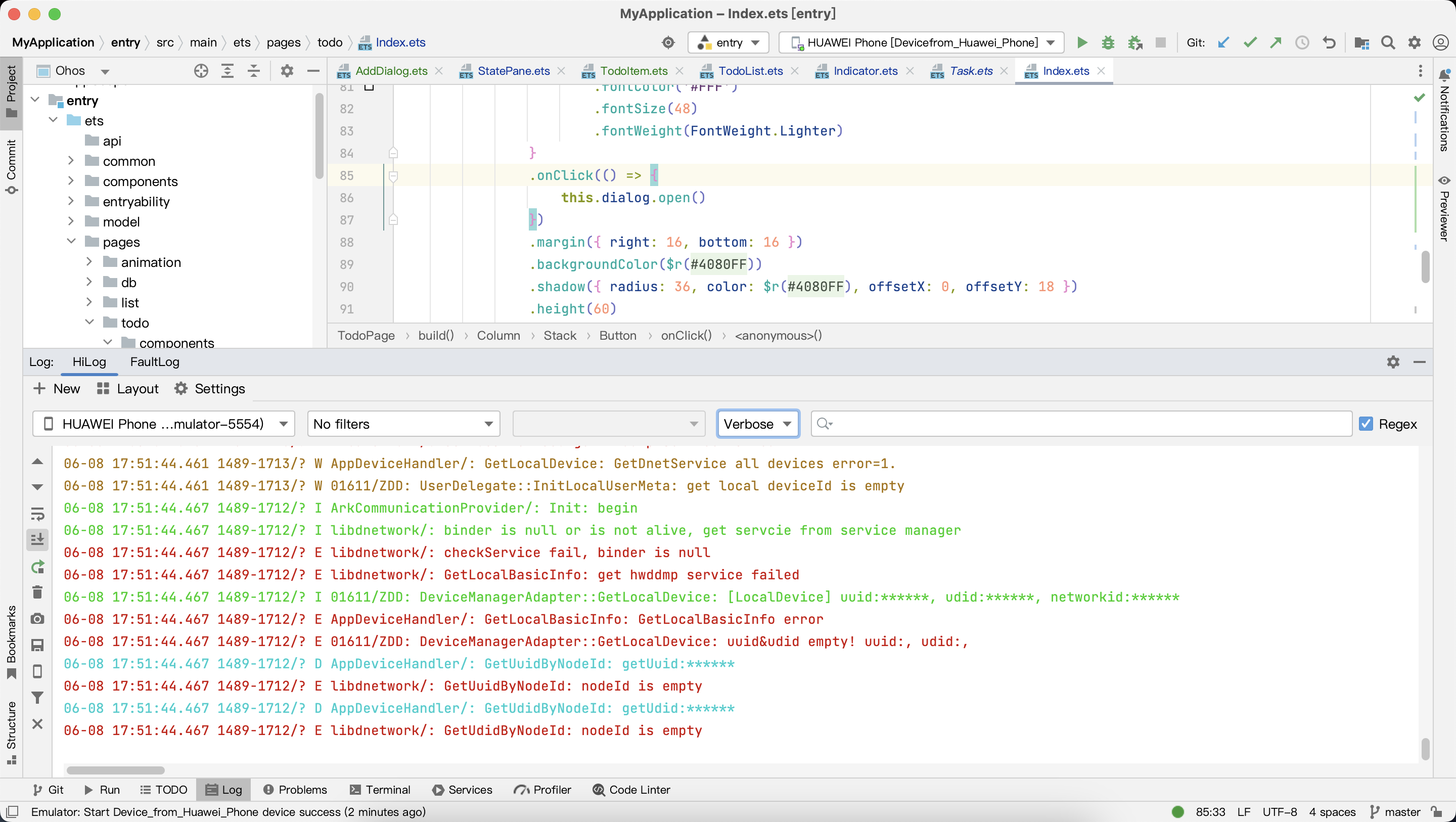This screenshot has height=822, width=1456.
Task: Close log session with X icon
Action: tap(37, 723)
